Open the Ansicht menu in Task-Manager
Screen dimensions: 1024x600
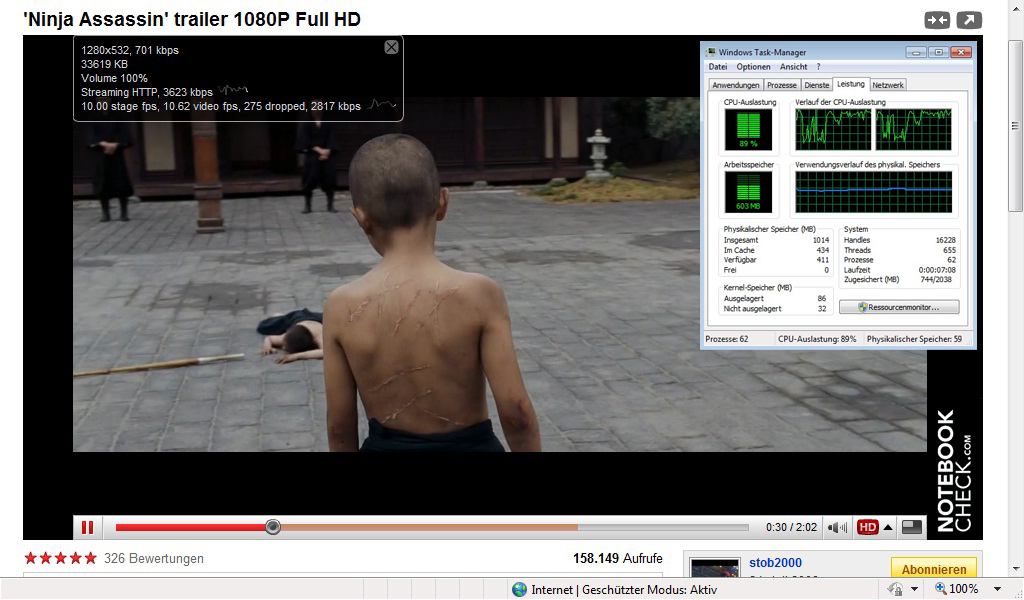[793, 67]
